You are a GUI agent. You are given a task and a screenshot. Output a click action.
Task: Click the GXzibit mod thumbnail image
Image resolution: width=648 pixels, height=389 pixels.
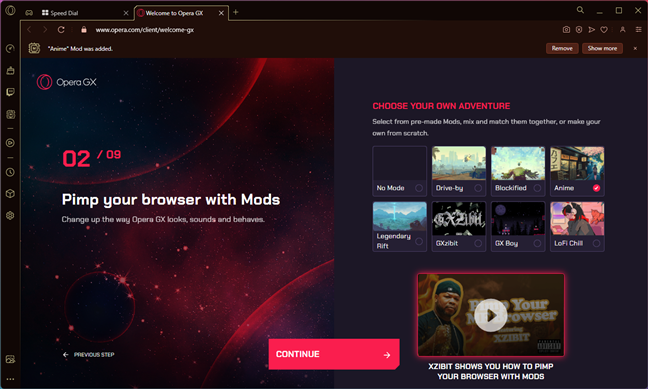tap(459, 218)
